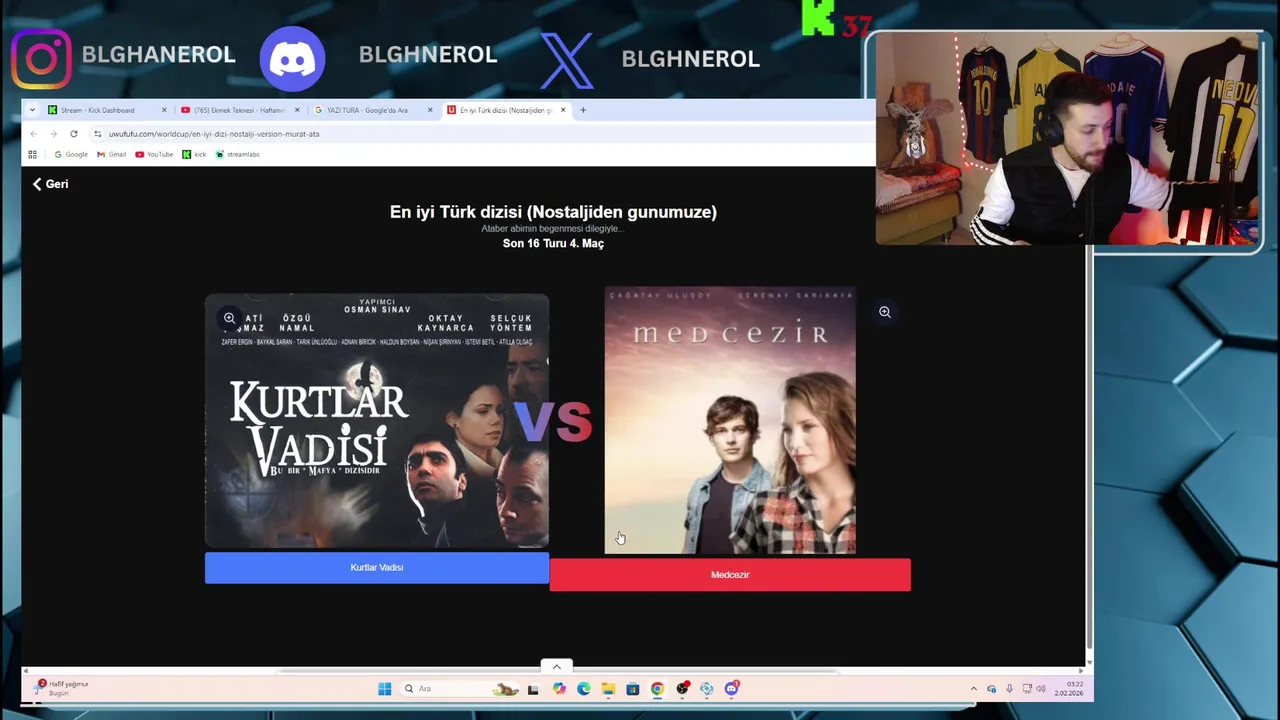Screen dimensions: 1280x720
Task: Open the weather widget Hafif yağmur
Action: pyautogui.click(x=62, y=688)
